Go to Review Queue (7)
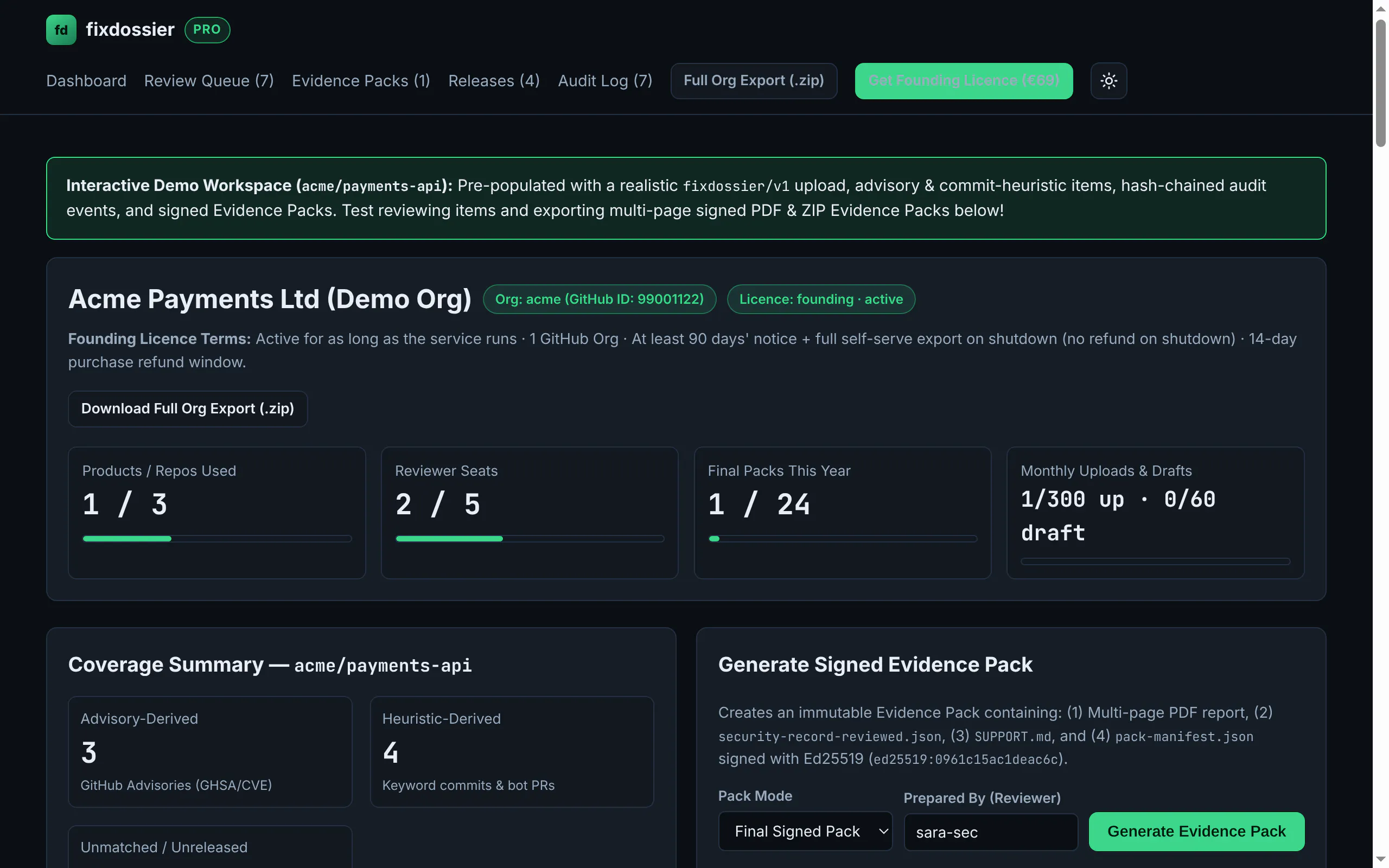Viewport: 1389px width, 868px height. [209, 81]
